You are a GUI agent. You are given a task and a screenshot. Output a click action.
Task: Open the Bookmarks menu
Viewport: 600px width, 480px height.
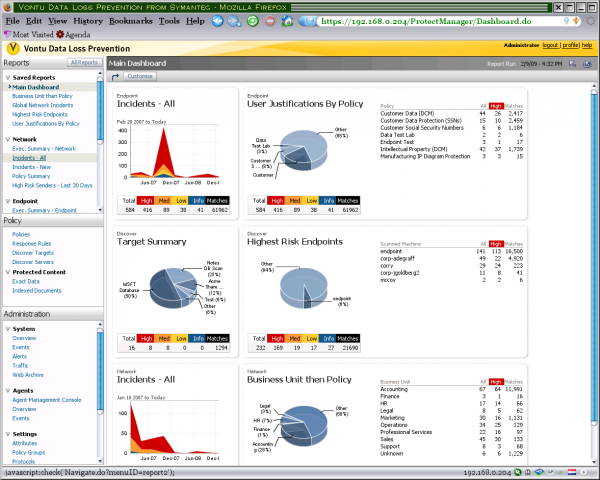(131, 21)
